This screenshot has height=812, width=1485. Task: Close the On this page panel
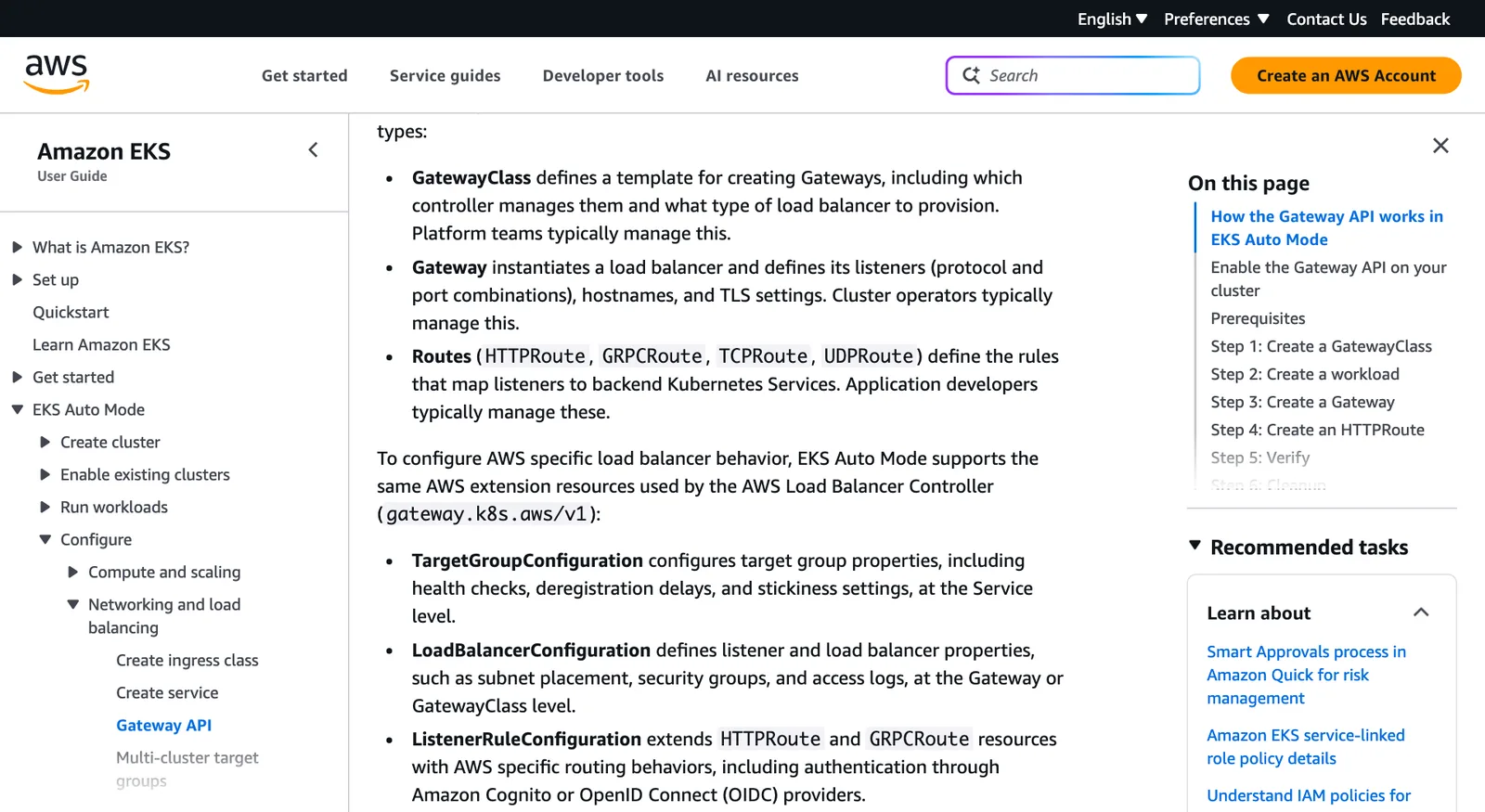coord(1440,146)
